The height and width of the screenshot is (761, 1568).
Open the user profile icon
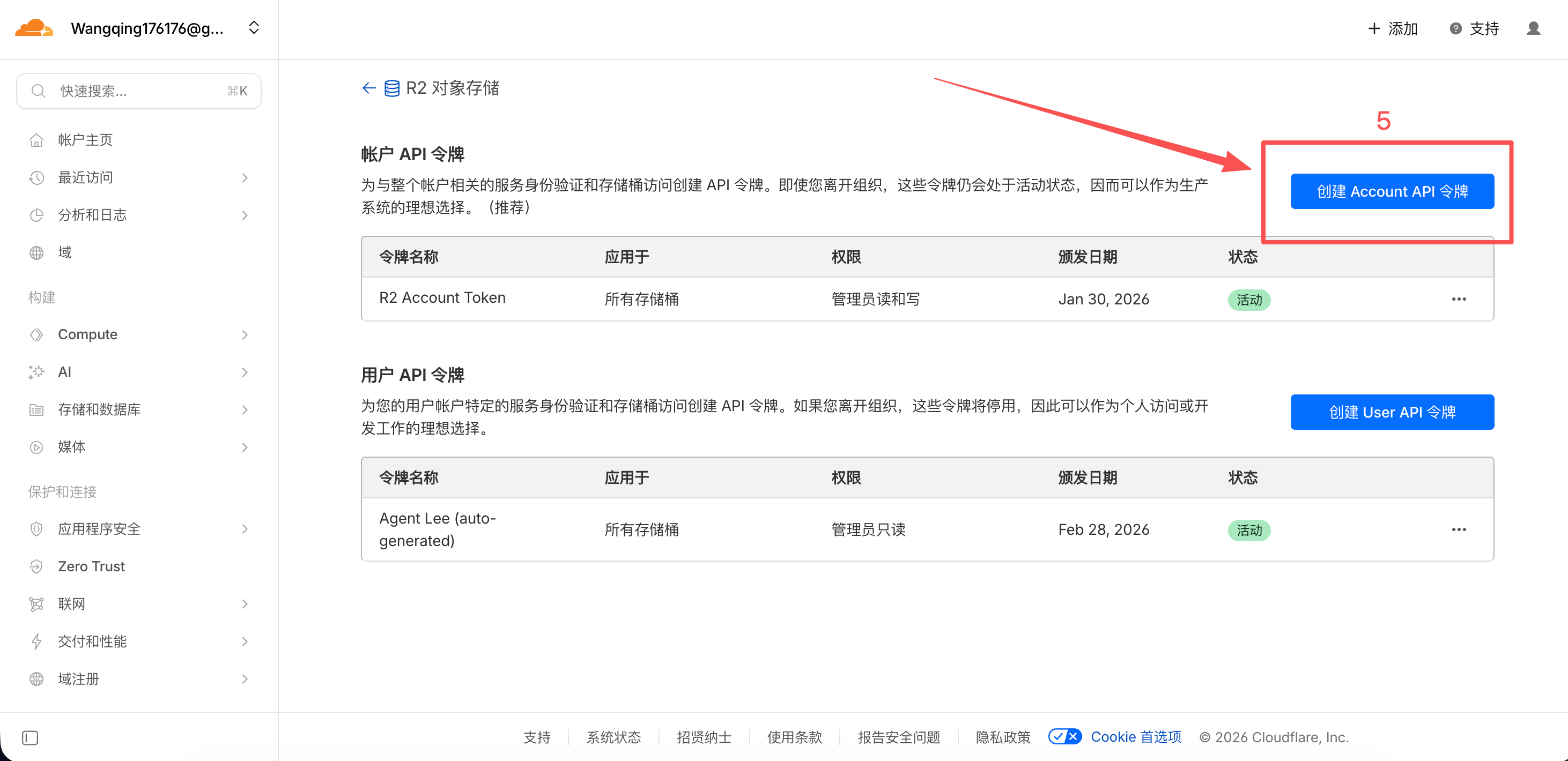click(x=1533, y=28)
